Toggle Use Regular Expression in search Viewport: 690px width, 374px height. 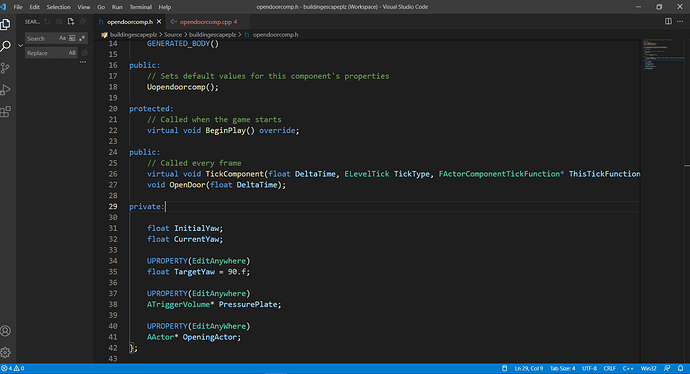pos(82,38)
